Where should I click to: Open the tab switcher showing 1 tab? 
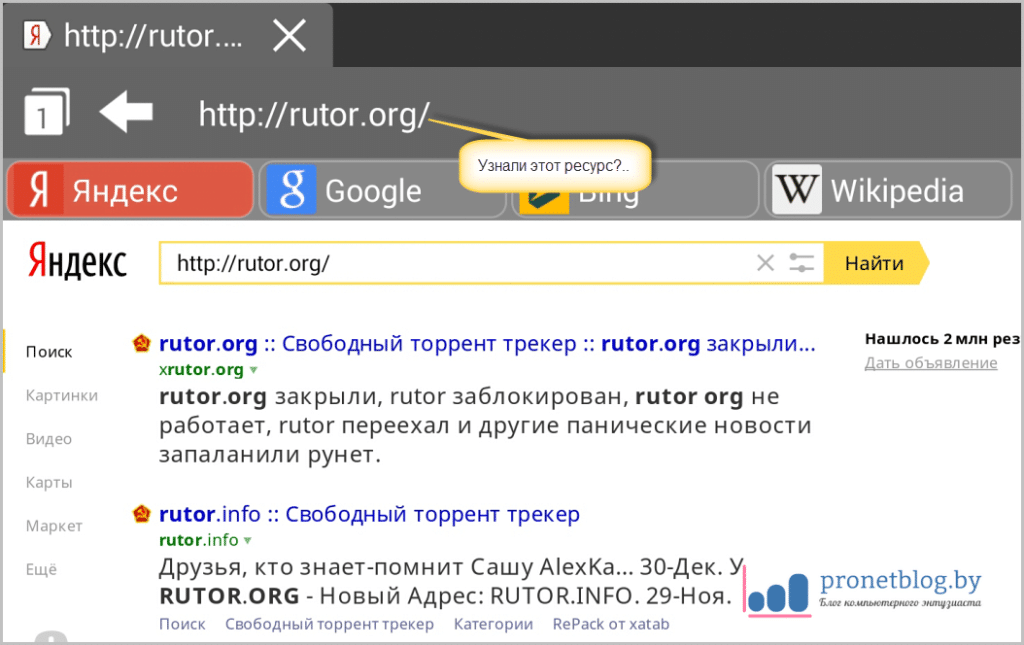46,111
